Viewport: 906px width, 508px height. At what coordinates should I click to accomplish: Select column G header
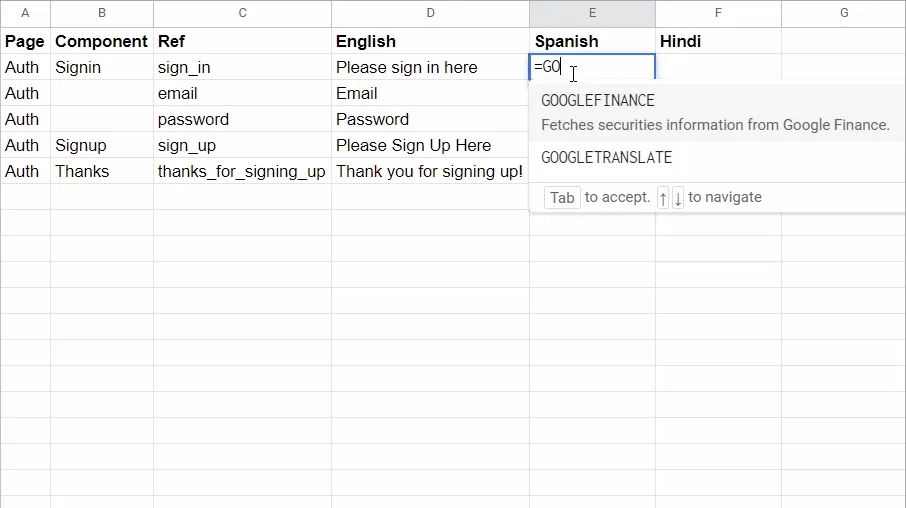(844, 13)
